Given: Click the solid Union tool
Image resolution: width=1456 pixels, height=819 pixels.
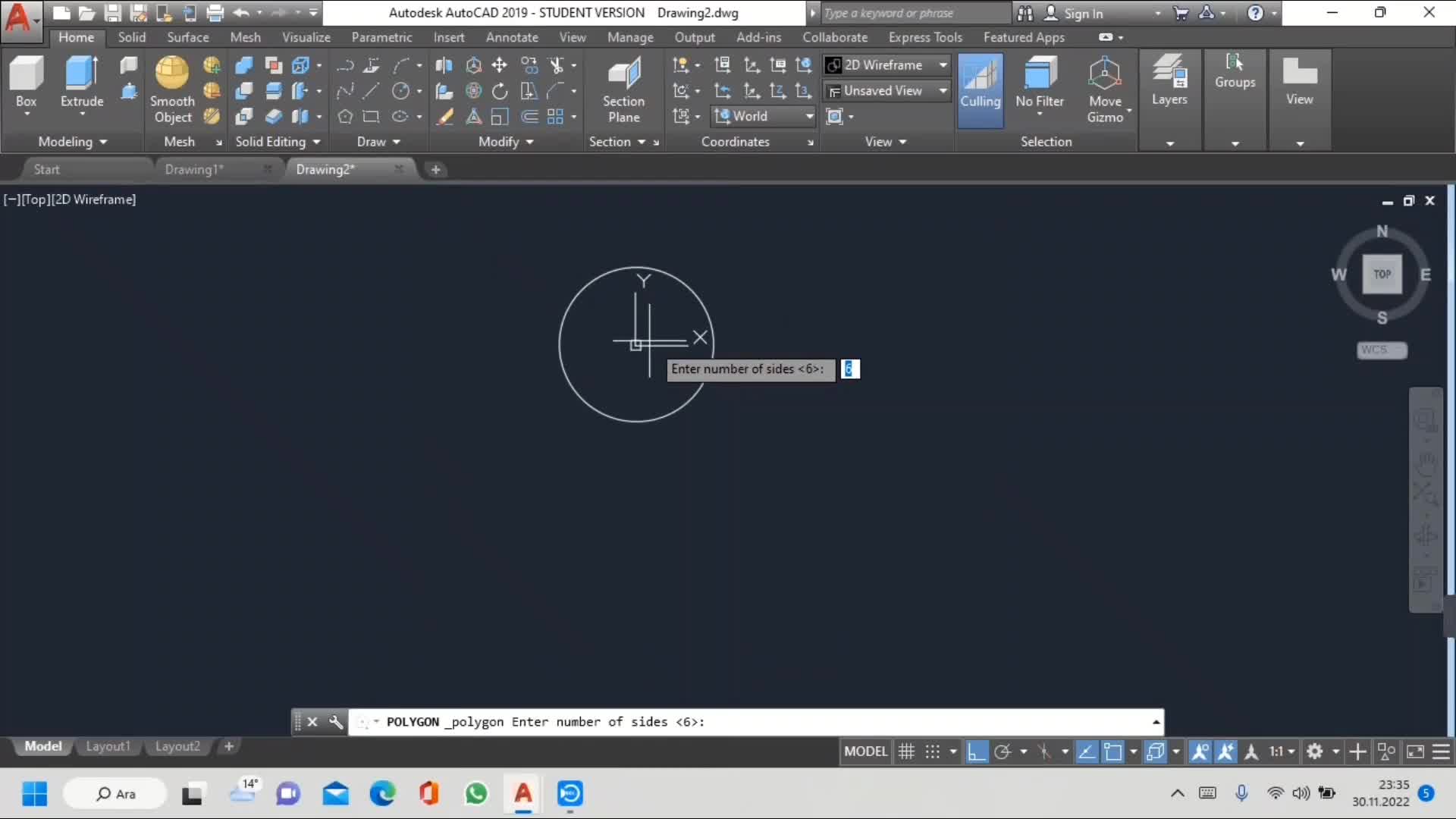Looking at the screenshot, I should pos(243,65).
